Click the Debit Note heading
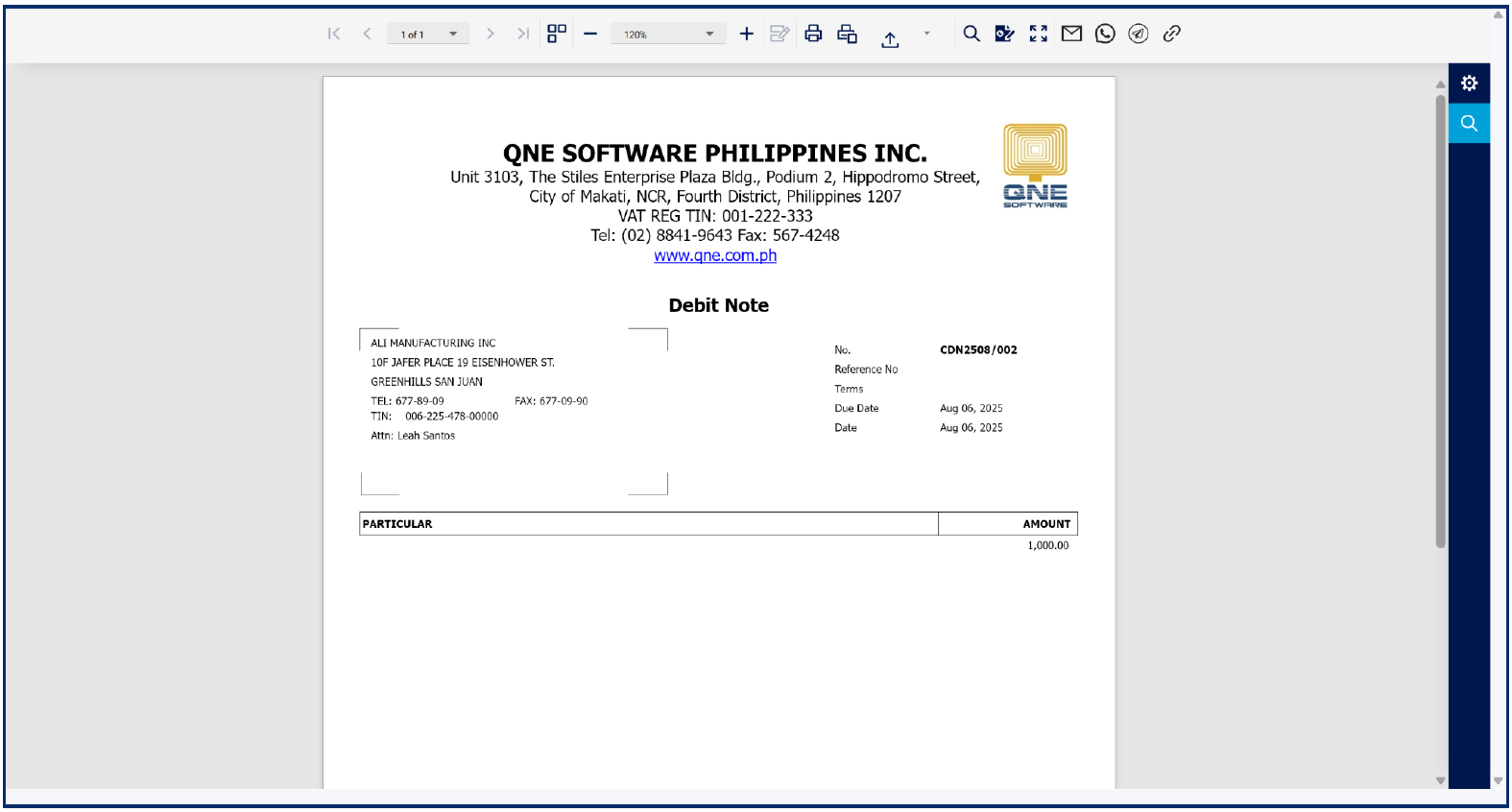This screenshot has height=812, width=1512. pos(719,305)
